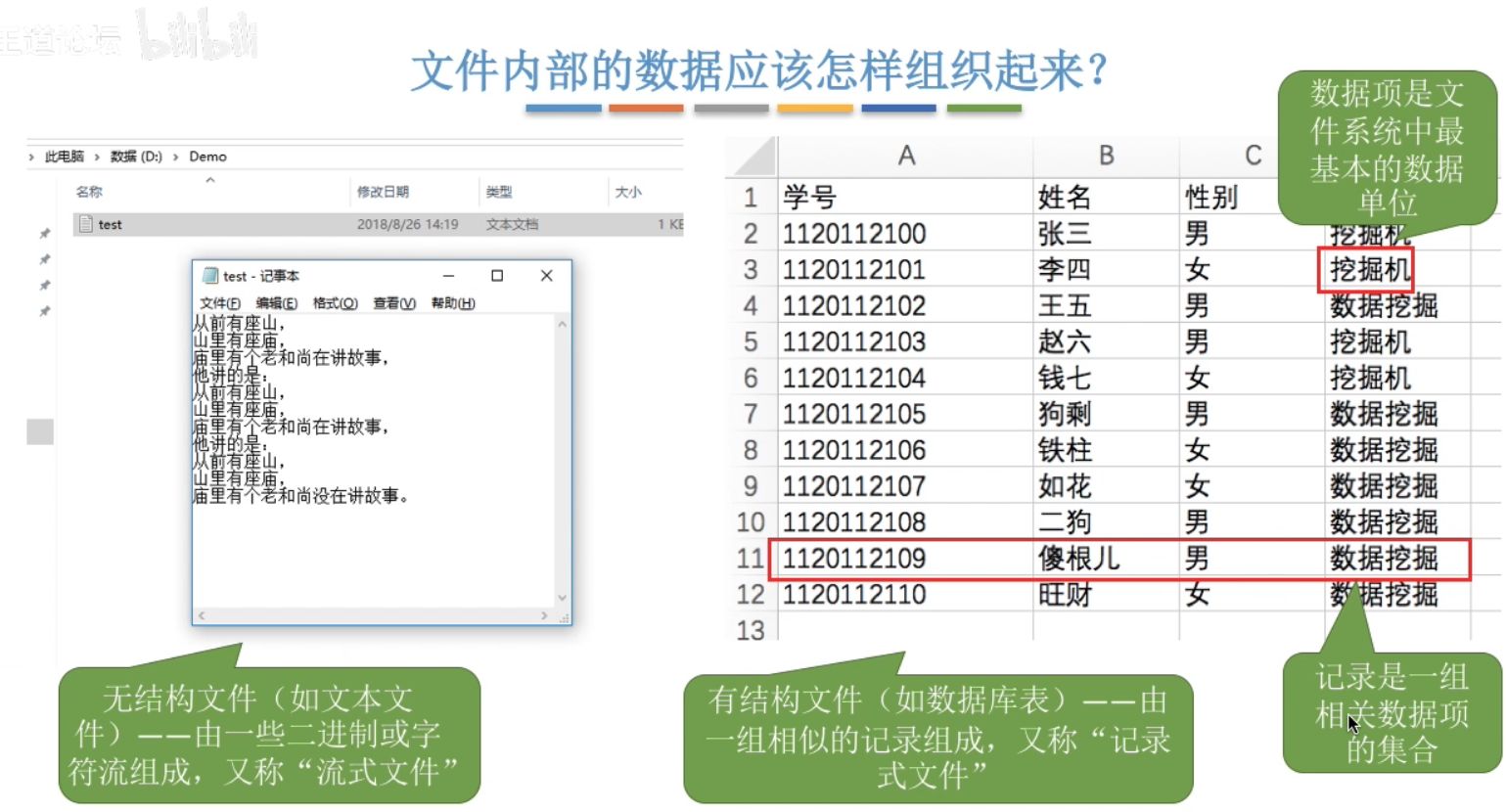Click the sort arrow above the 名称 column
1506x812 pixels.
tap(209, 180)
